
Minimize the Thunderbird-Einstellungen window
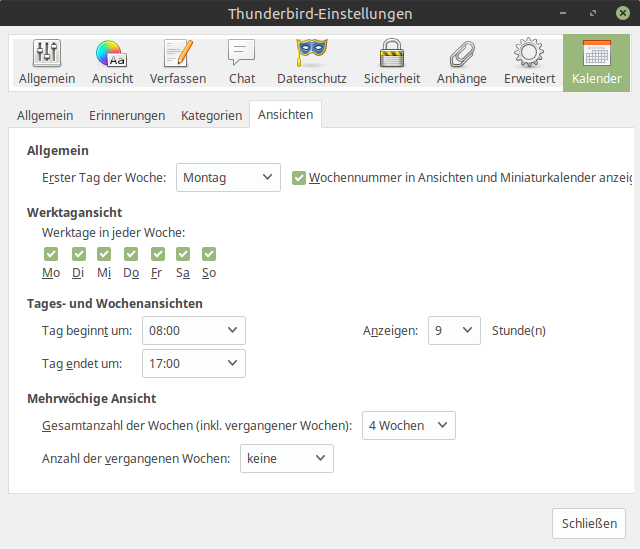click(563, 13)
